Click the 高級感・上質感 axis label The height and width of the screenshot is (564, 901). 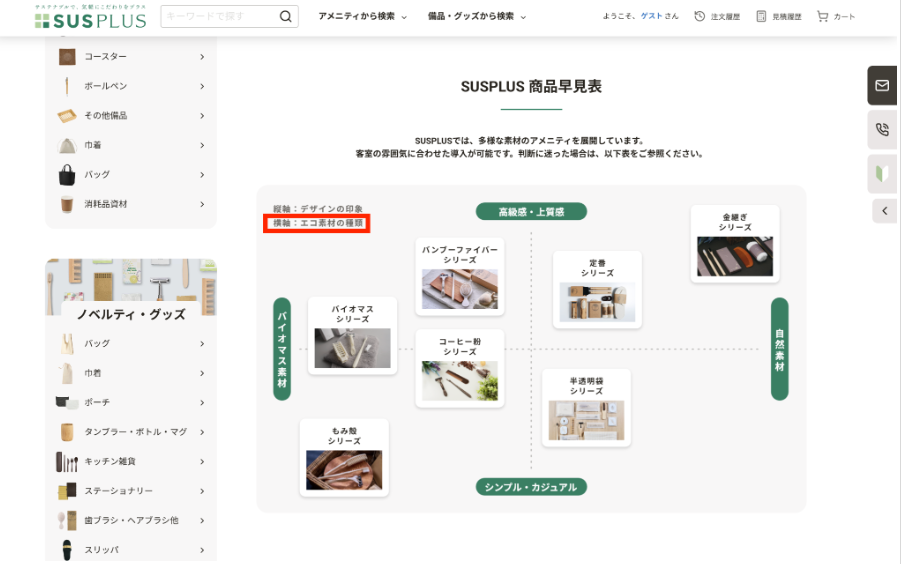tap(532, 211)
